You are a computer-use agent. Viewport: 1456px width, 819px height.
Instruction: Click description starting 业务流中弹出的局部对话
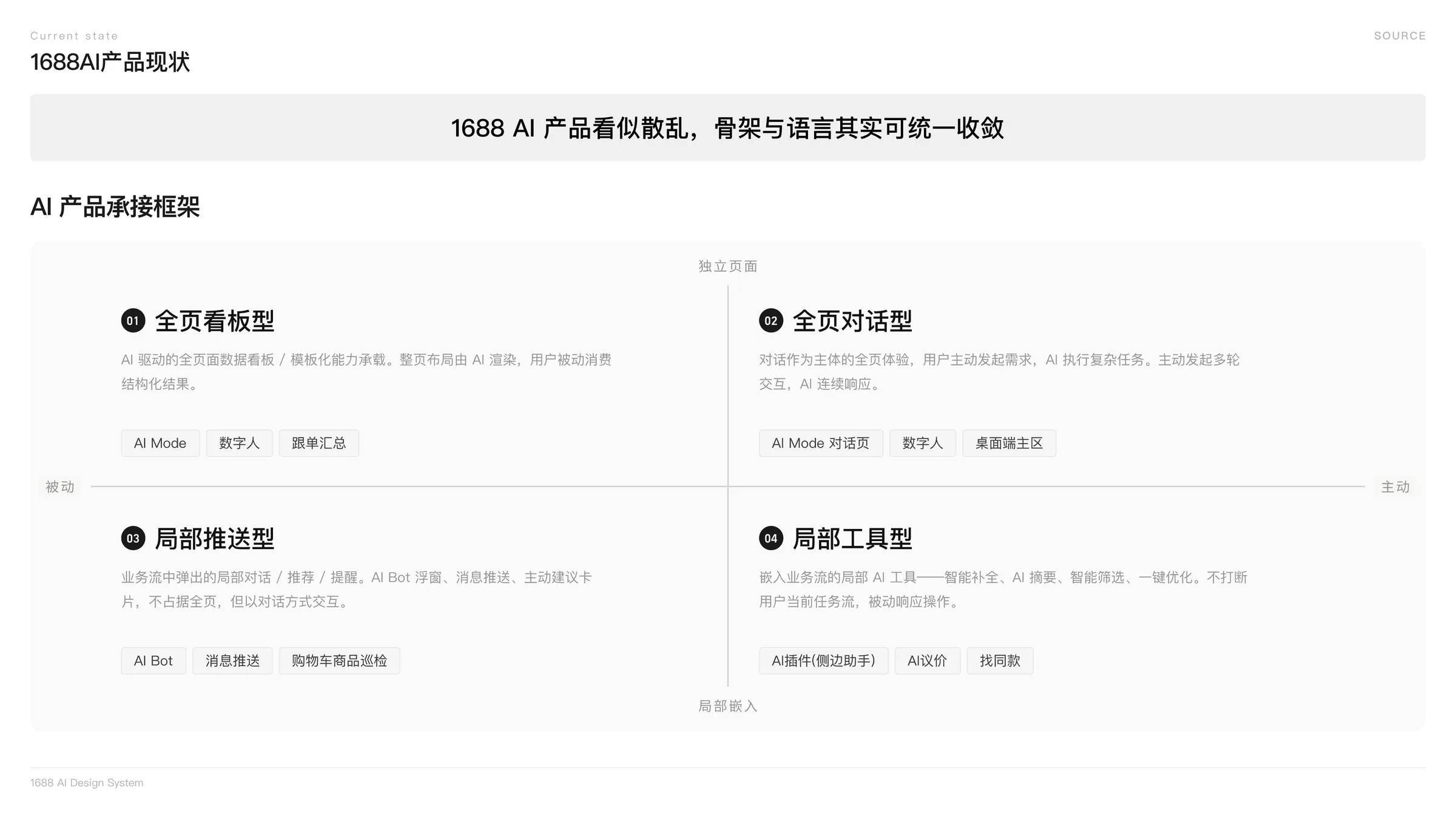tap(357, 589)
